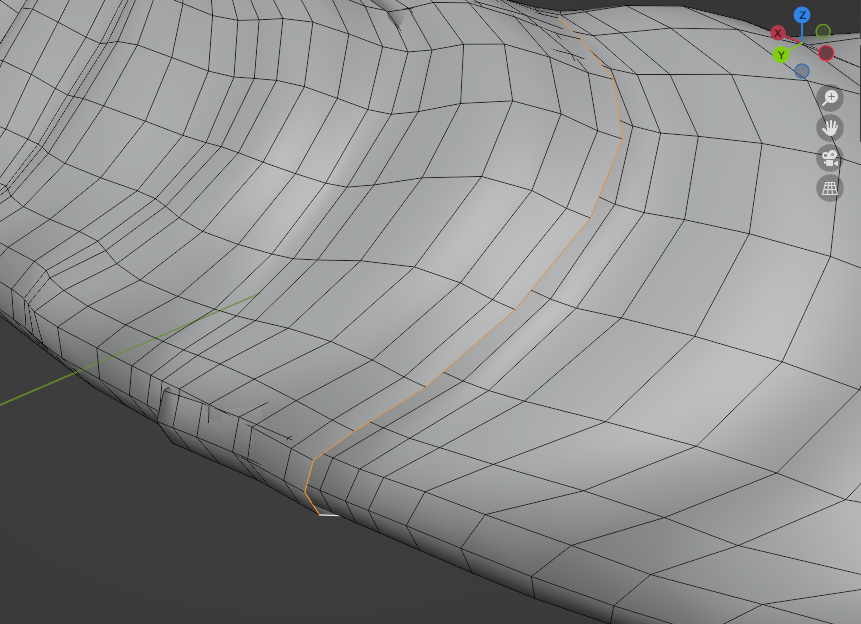
Task: Snap view to negative X axis circle
Action: click(826, 53)
